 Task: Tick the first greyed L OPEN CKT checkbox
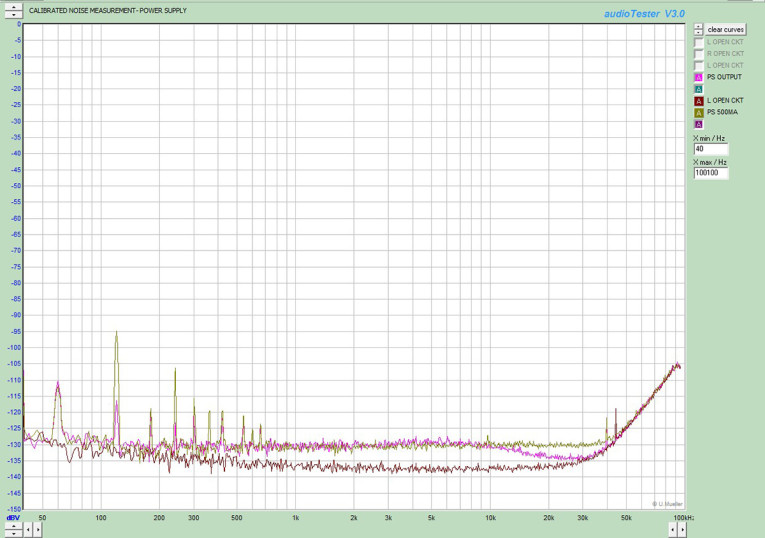[699, 42]
